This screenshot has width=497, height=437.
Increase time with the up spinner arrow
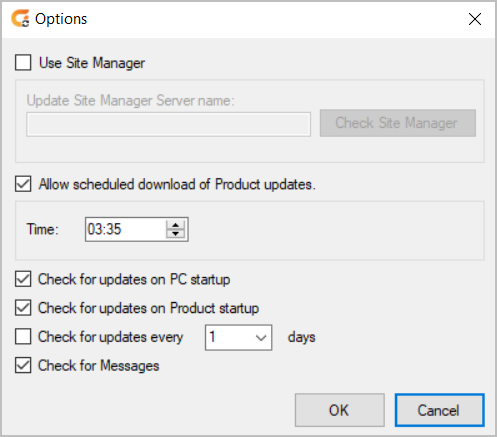click(x=175, y=224)
